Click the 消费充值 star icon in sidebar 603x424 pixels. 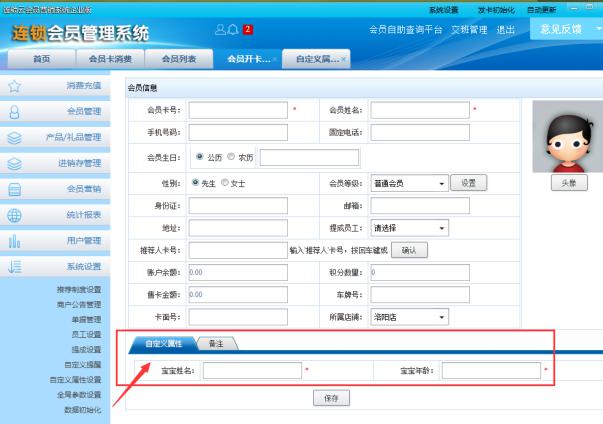14,87
